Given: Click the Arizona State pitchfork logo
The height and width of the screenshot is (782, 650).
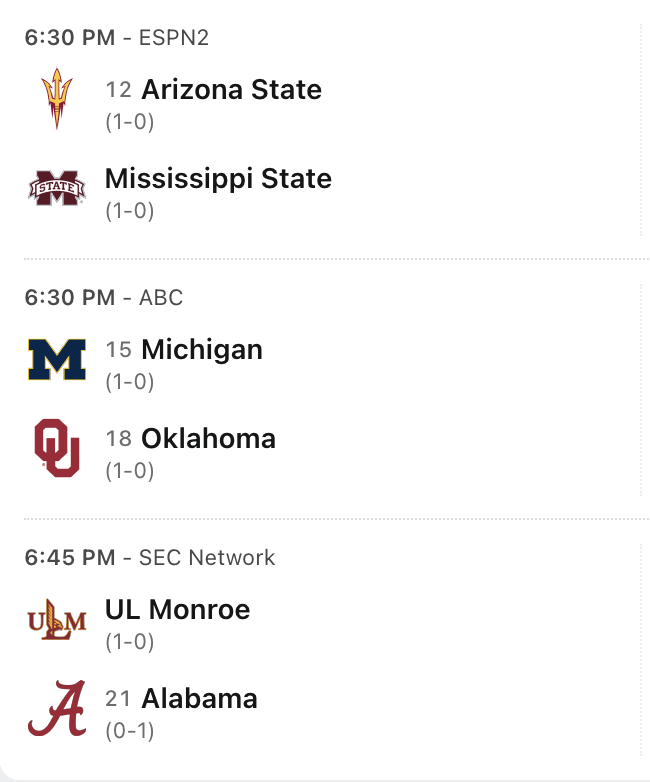Looking at the screenshot, I should (56, 98).
